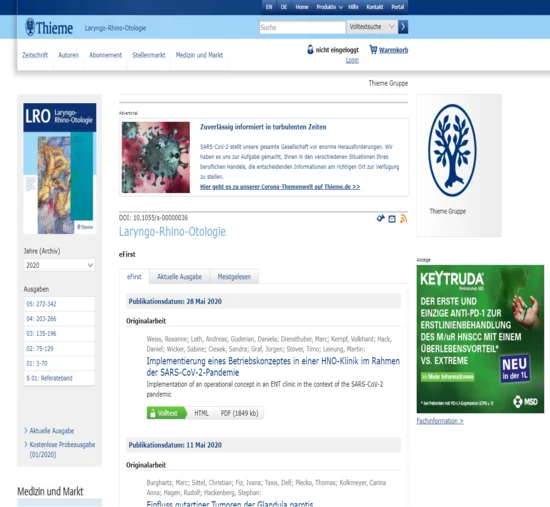Expand the Produkte menu
This screenshot has height=507, width=550.
(329, 7)
